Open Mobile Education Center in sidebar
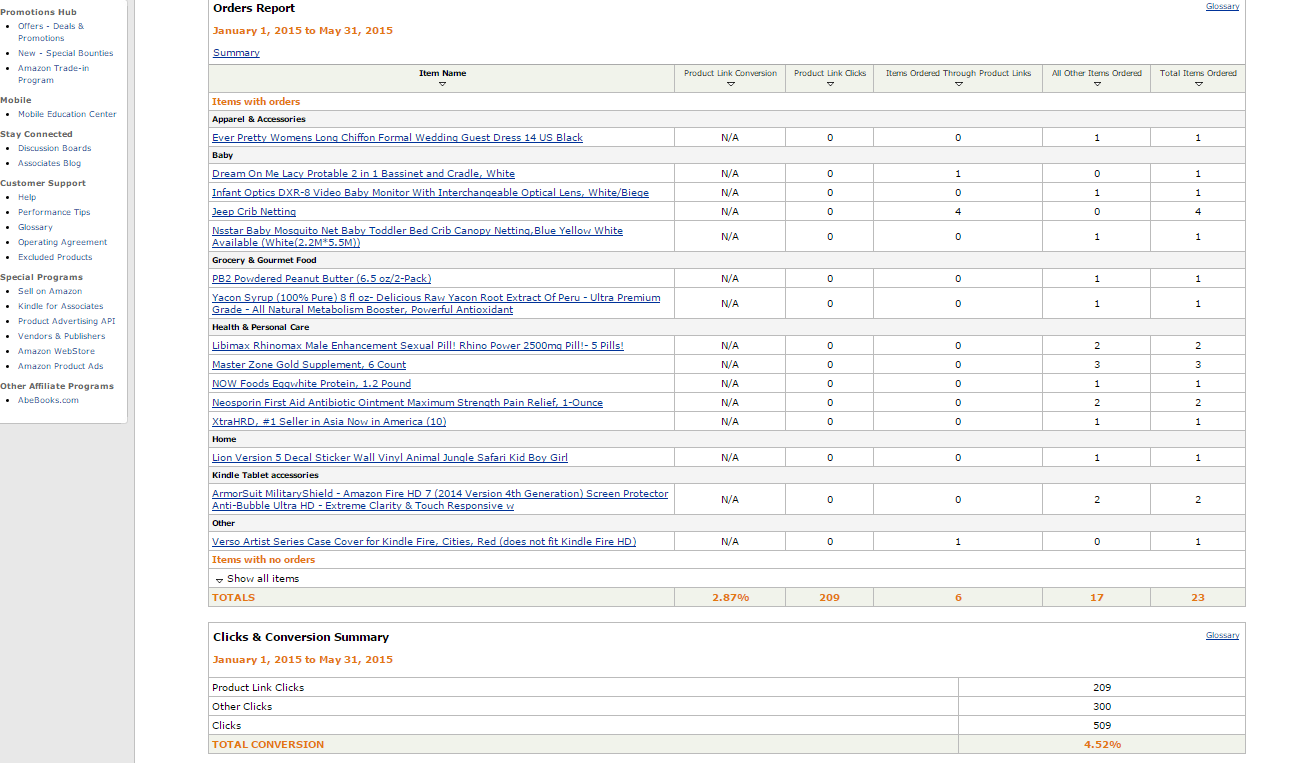The image size is (1315, 763). [67, 115]
